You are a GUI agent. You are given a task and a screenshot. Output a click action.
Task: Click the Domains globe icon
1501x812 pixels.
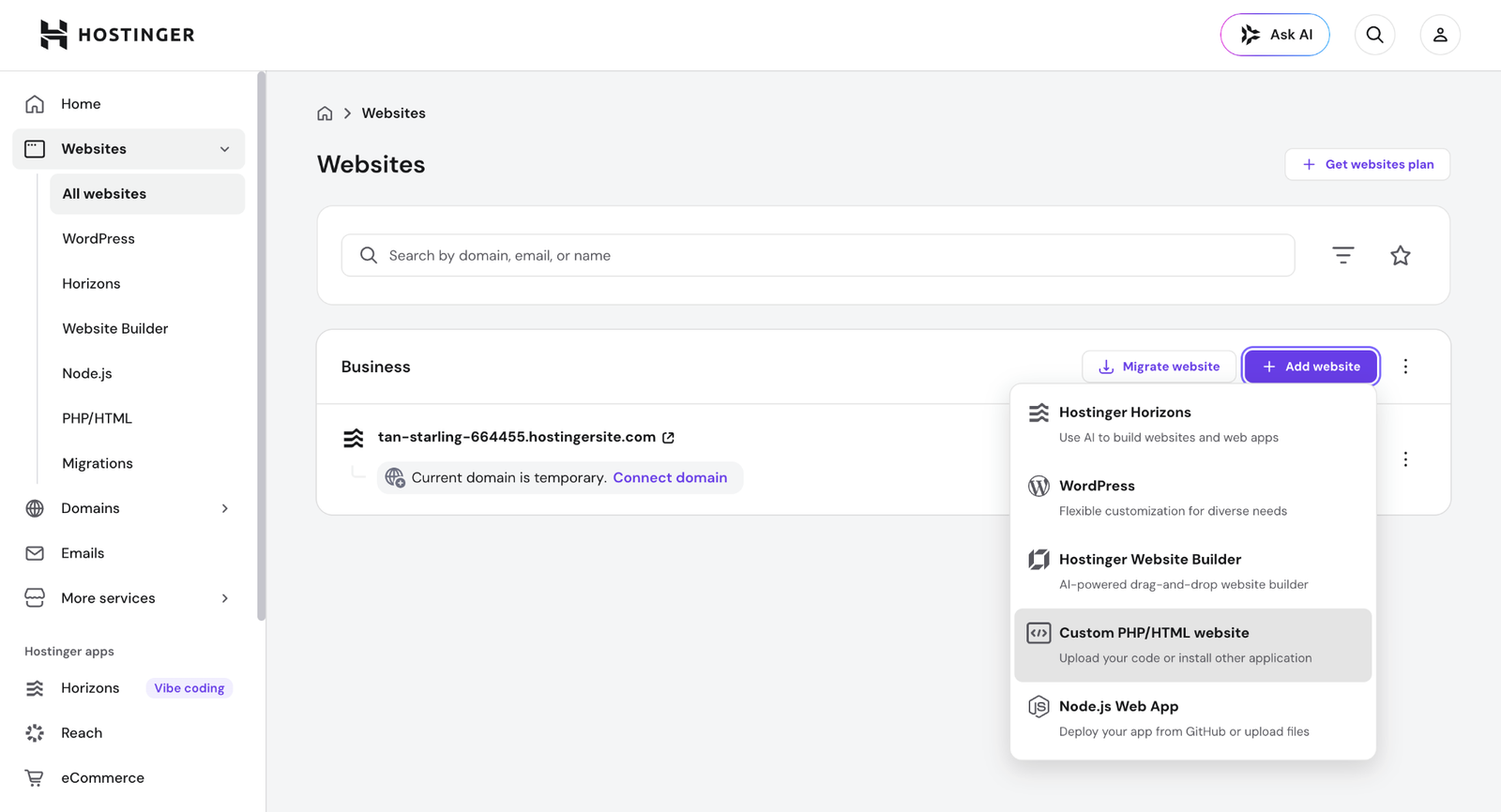35,508
